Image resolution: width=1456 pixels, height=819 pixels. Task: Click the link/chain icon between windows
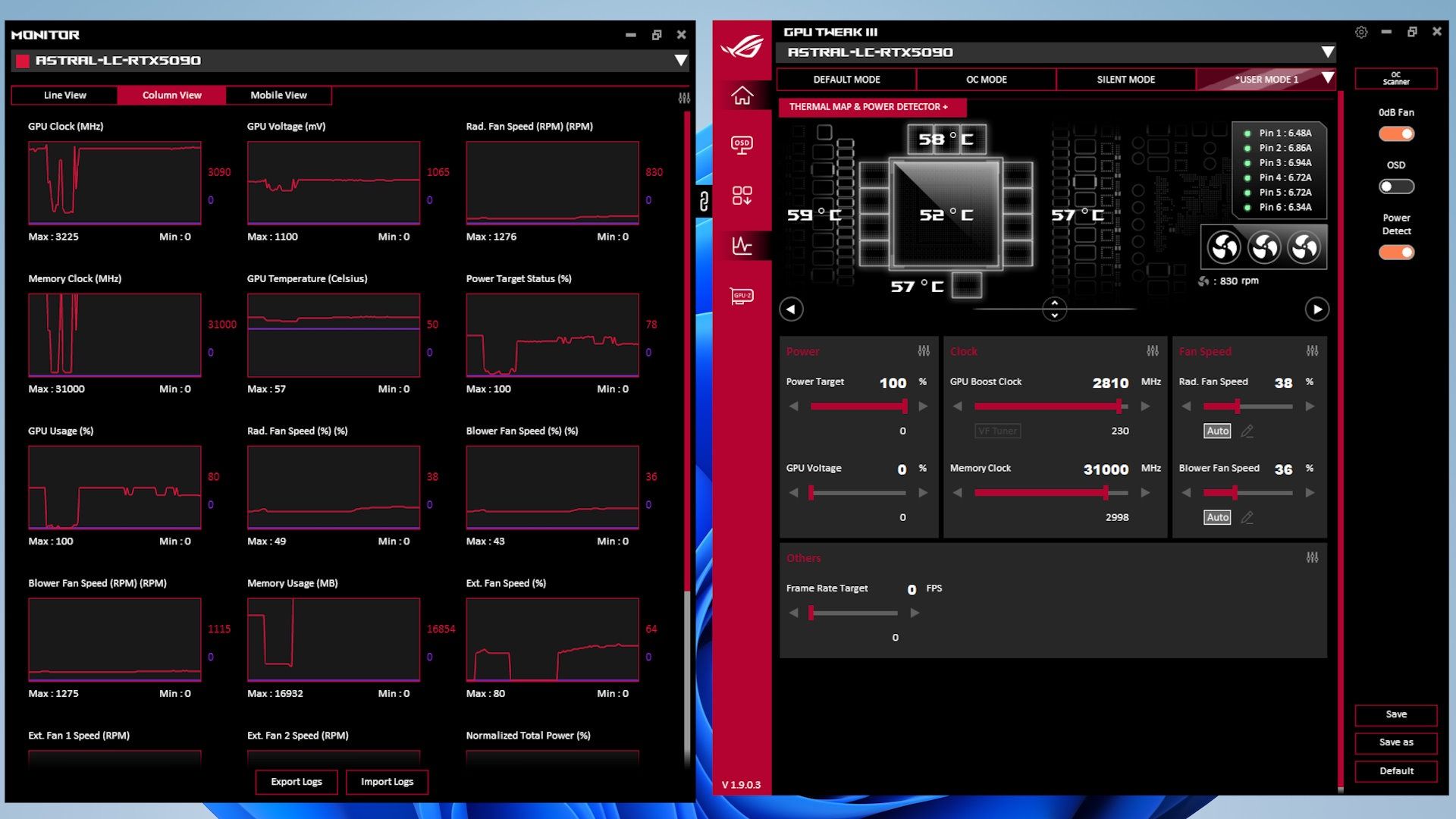point(704,201)
